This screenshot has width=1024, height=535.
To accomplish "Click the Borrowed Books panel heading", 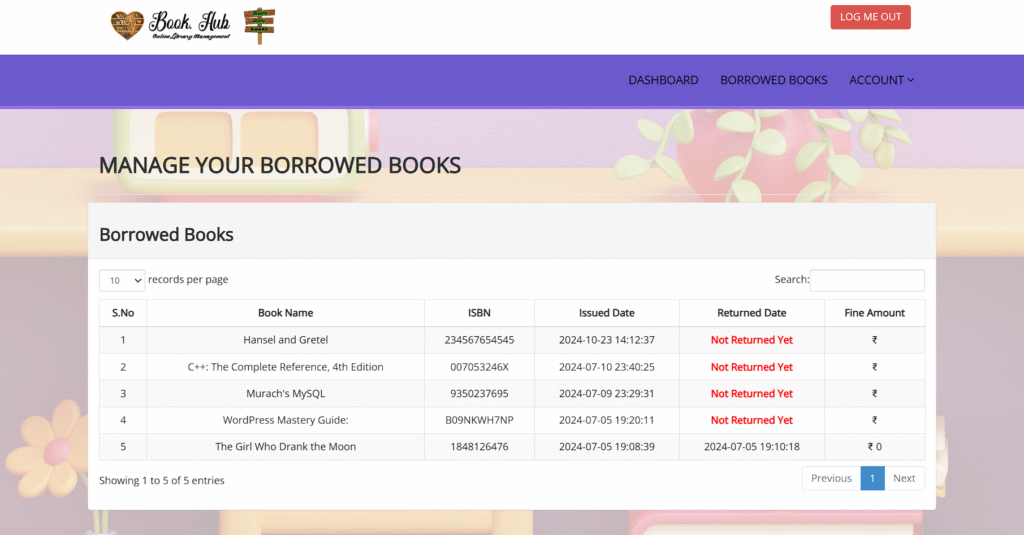I will click(x=166, y=235).
